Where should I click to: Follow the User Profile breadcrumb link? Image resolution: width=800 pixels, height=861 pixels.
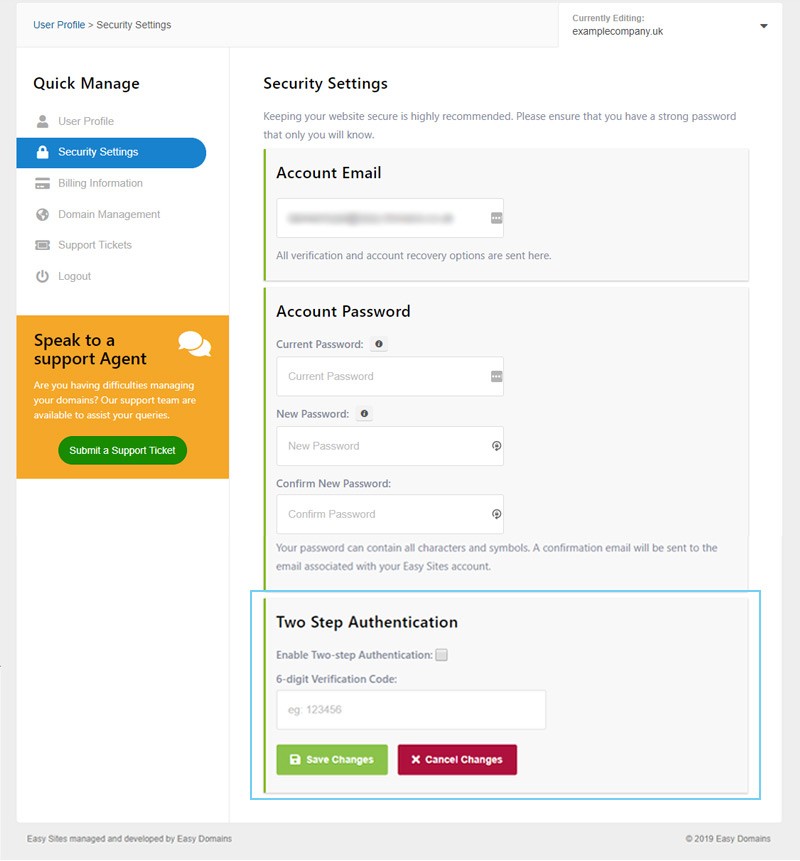(x=59, y=25)
